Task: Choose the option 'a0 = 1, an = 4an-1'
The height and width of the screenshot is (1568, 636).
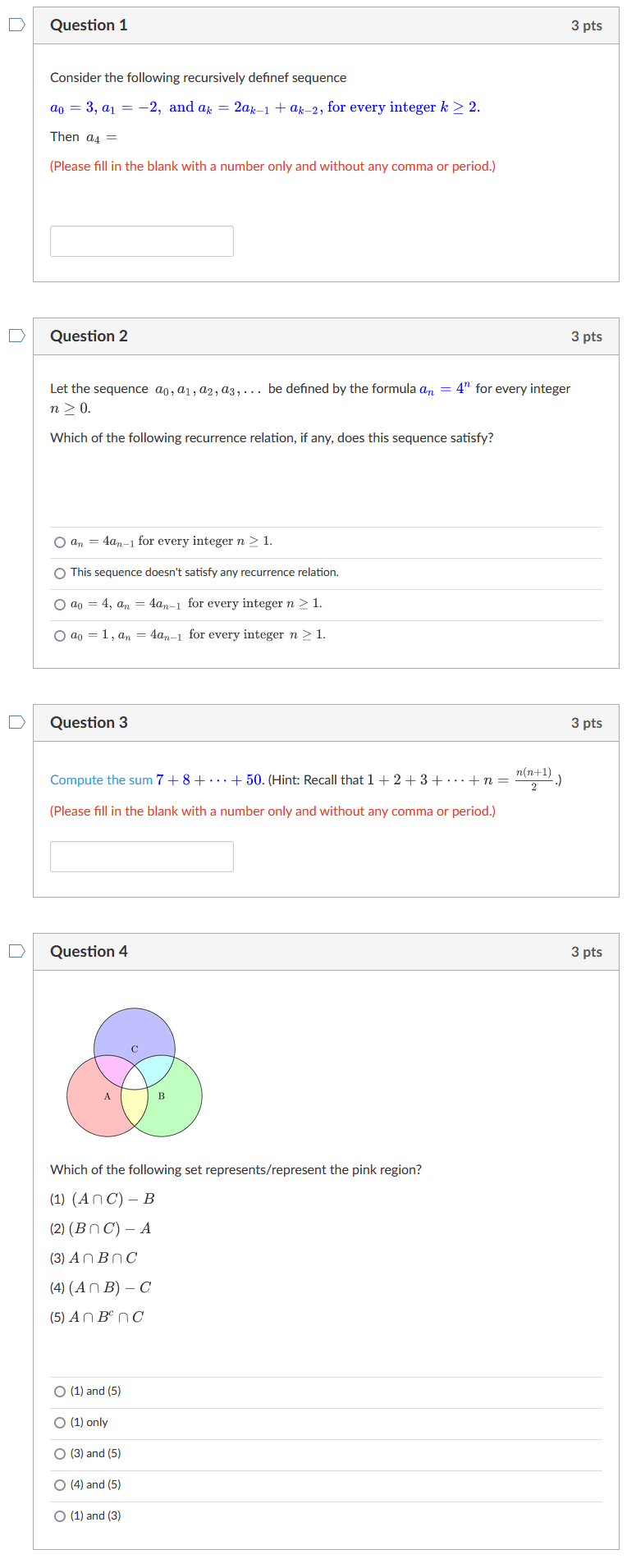Action: 60,634
